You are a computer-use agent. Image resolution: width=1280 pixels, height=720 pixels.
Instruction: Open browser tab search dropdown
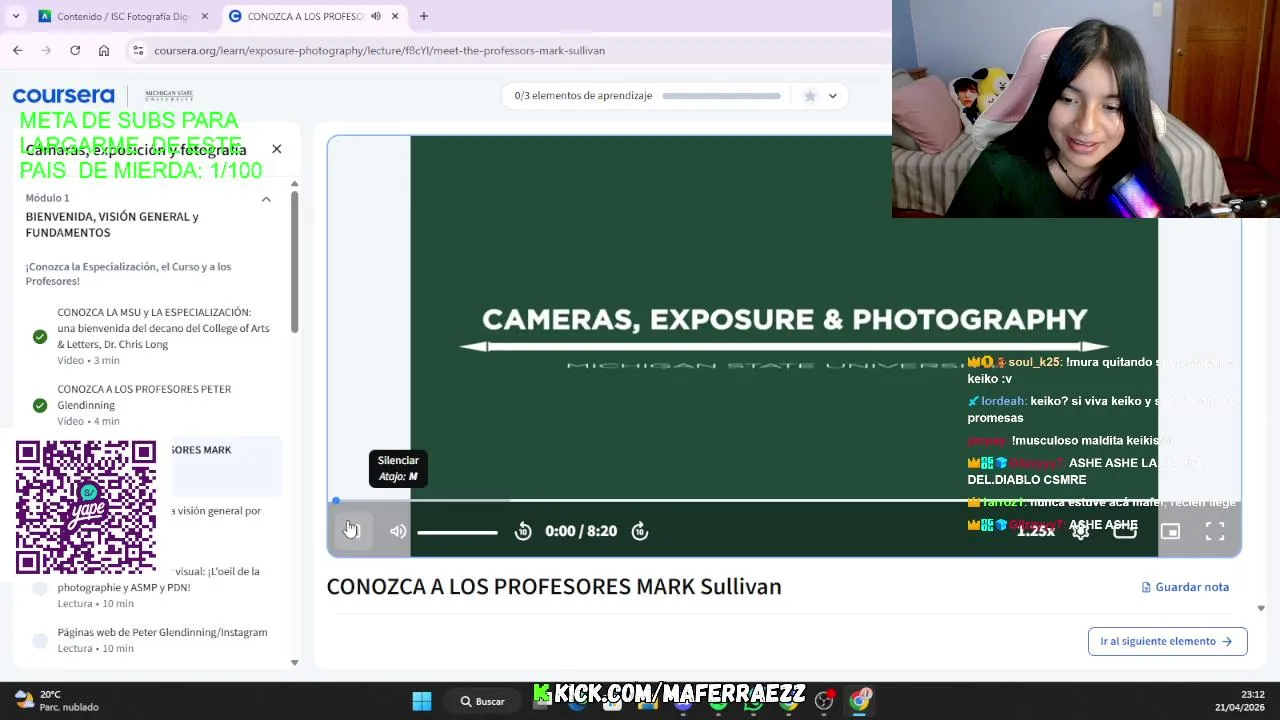pos(16,16)
